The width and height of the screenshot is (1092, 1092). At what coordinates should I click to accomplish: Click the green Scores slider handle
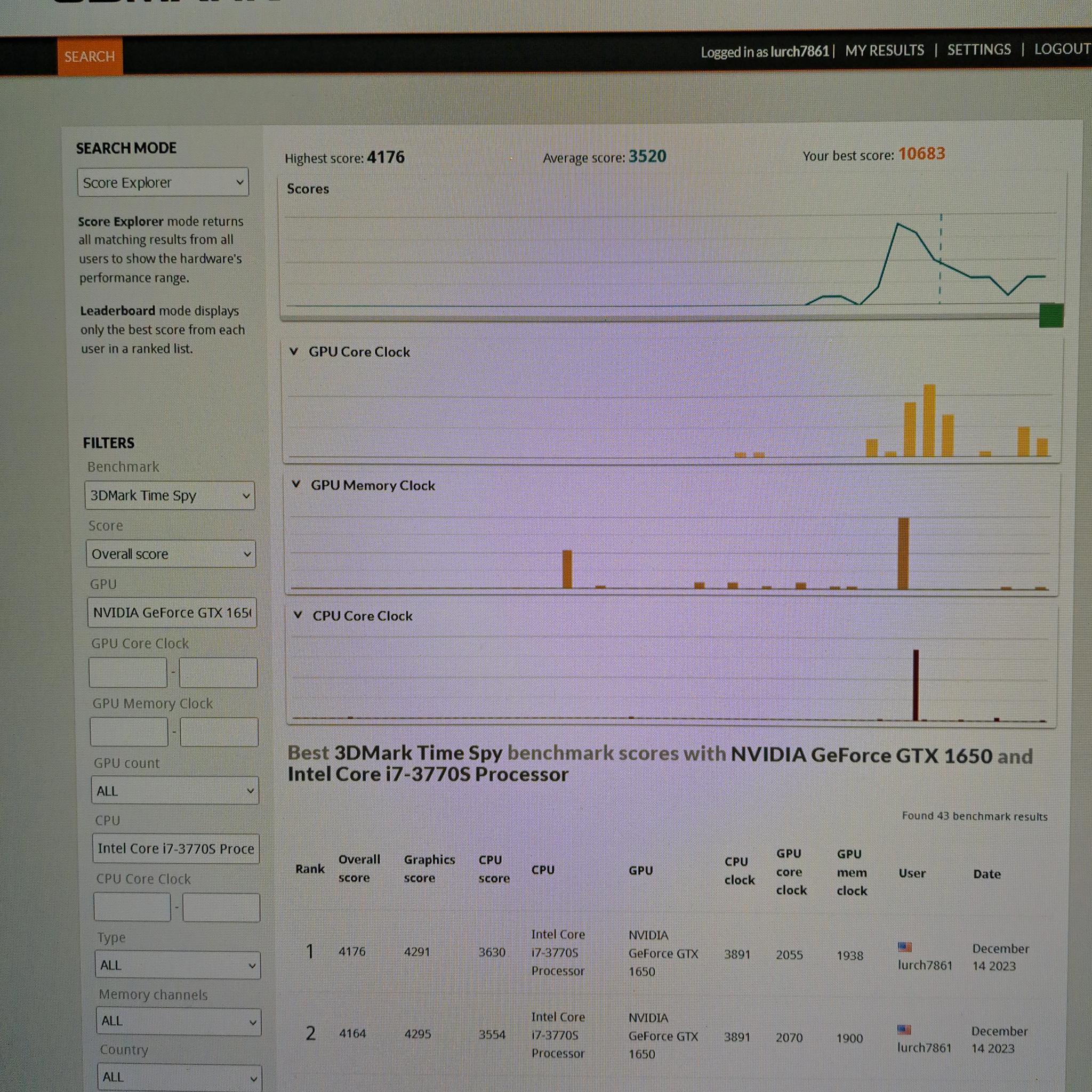[x=1051, y=315]
